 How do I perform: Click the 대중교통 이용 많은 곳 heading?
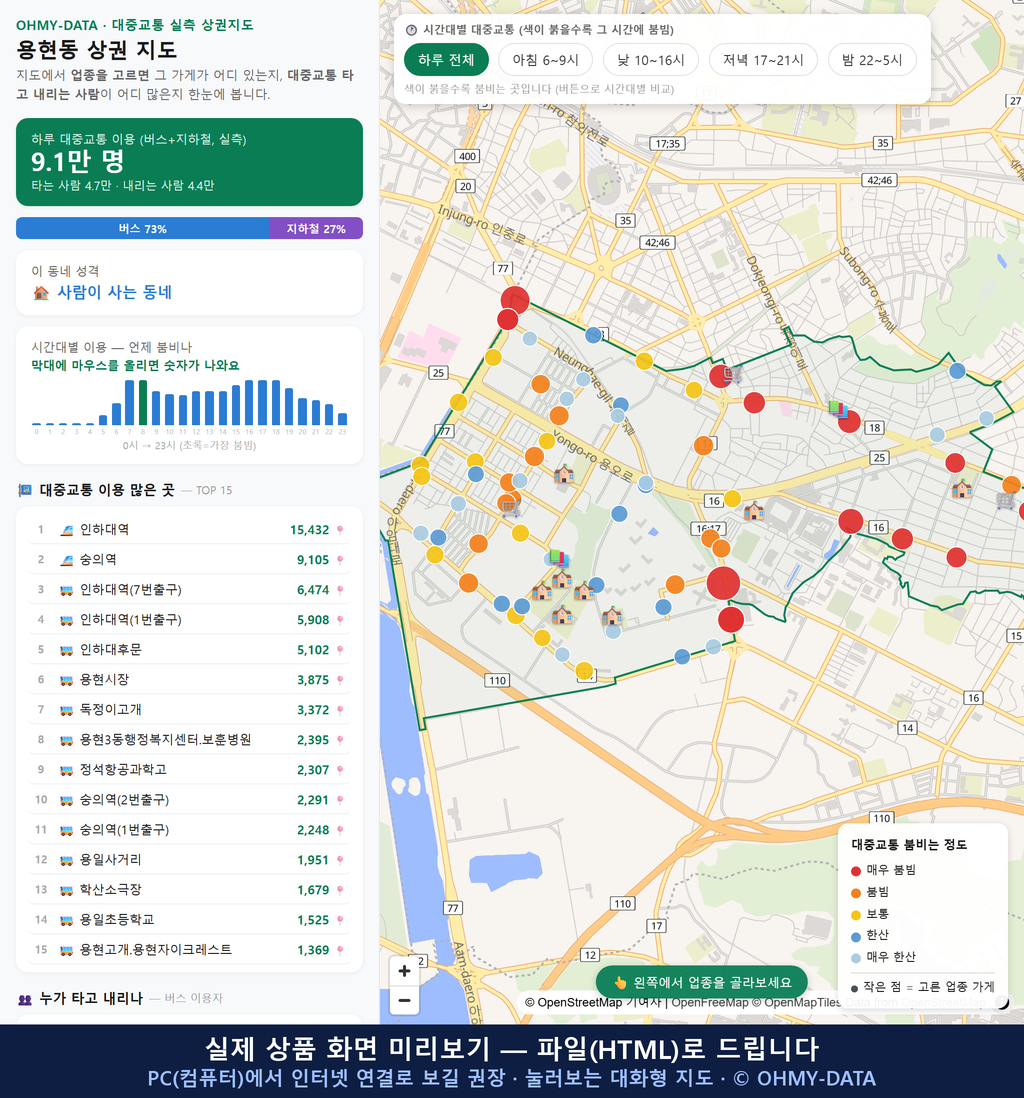point(106,490)
